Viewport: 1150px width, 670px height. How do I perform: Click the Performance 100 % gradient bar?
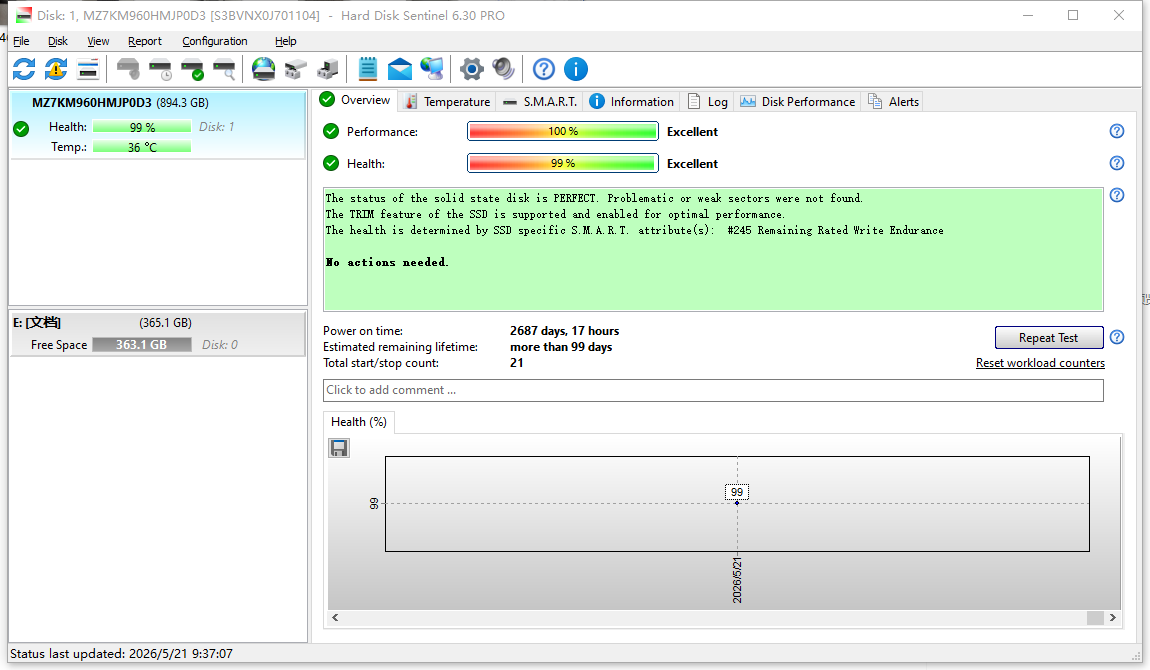[563, 131]
